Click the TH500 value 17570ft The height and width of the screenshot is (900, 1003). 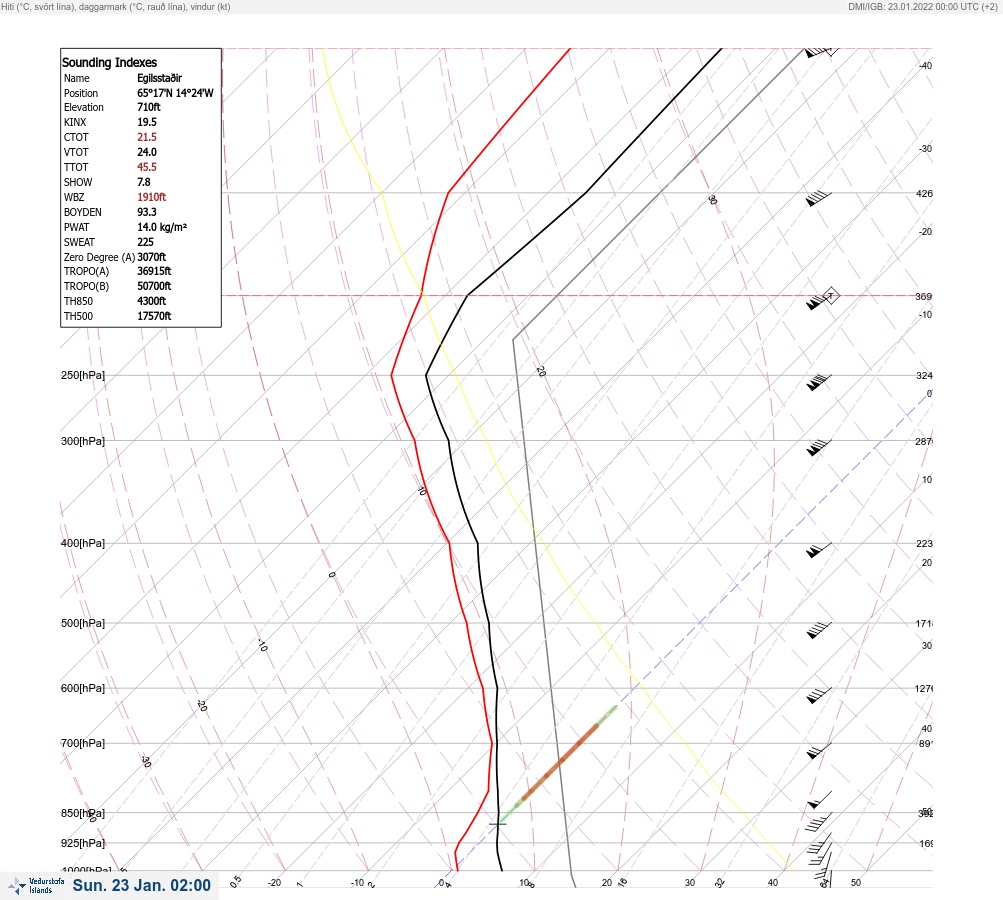[x=154, y=317]
